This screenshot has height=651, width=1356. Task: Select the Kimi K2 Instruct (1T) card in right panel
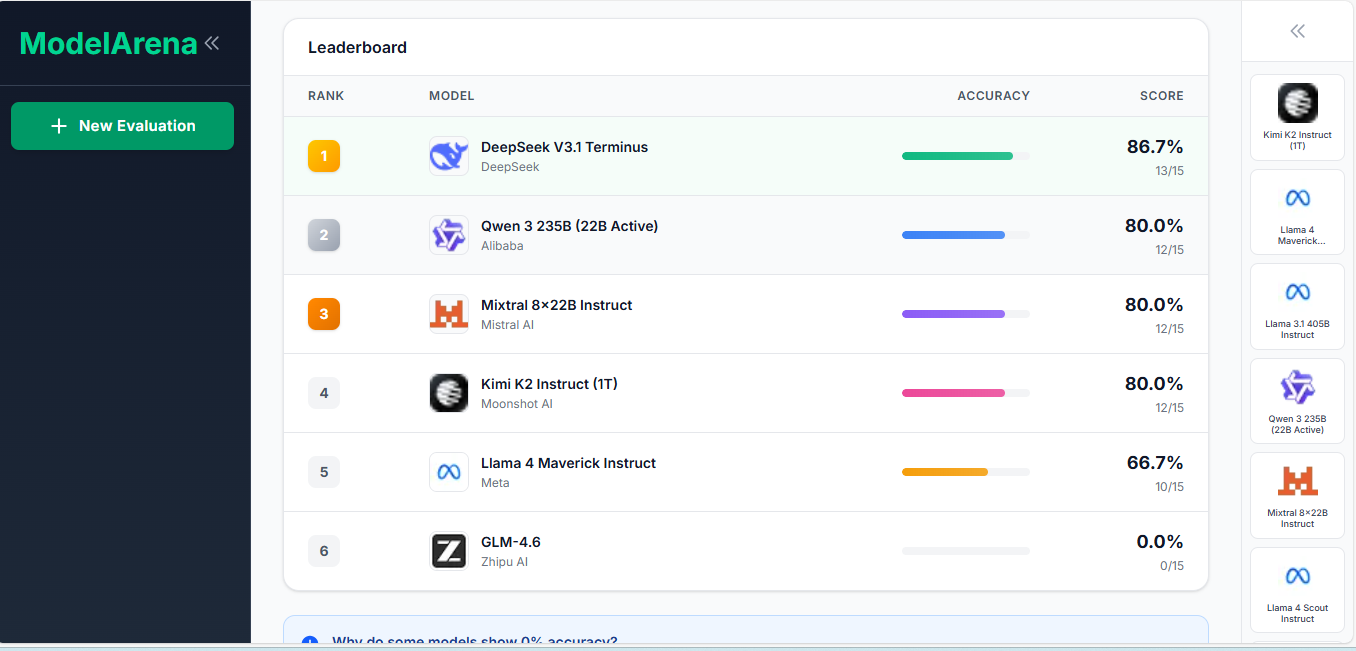(x=1297, y=117)
